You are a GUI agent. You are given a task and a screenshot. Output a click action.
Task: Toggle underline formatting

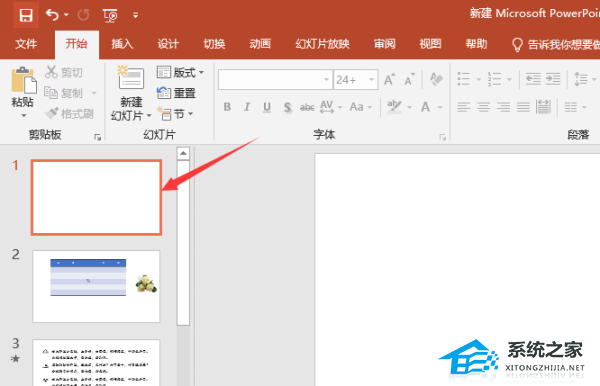pos(267,107)
